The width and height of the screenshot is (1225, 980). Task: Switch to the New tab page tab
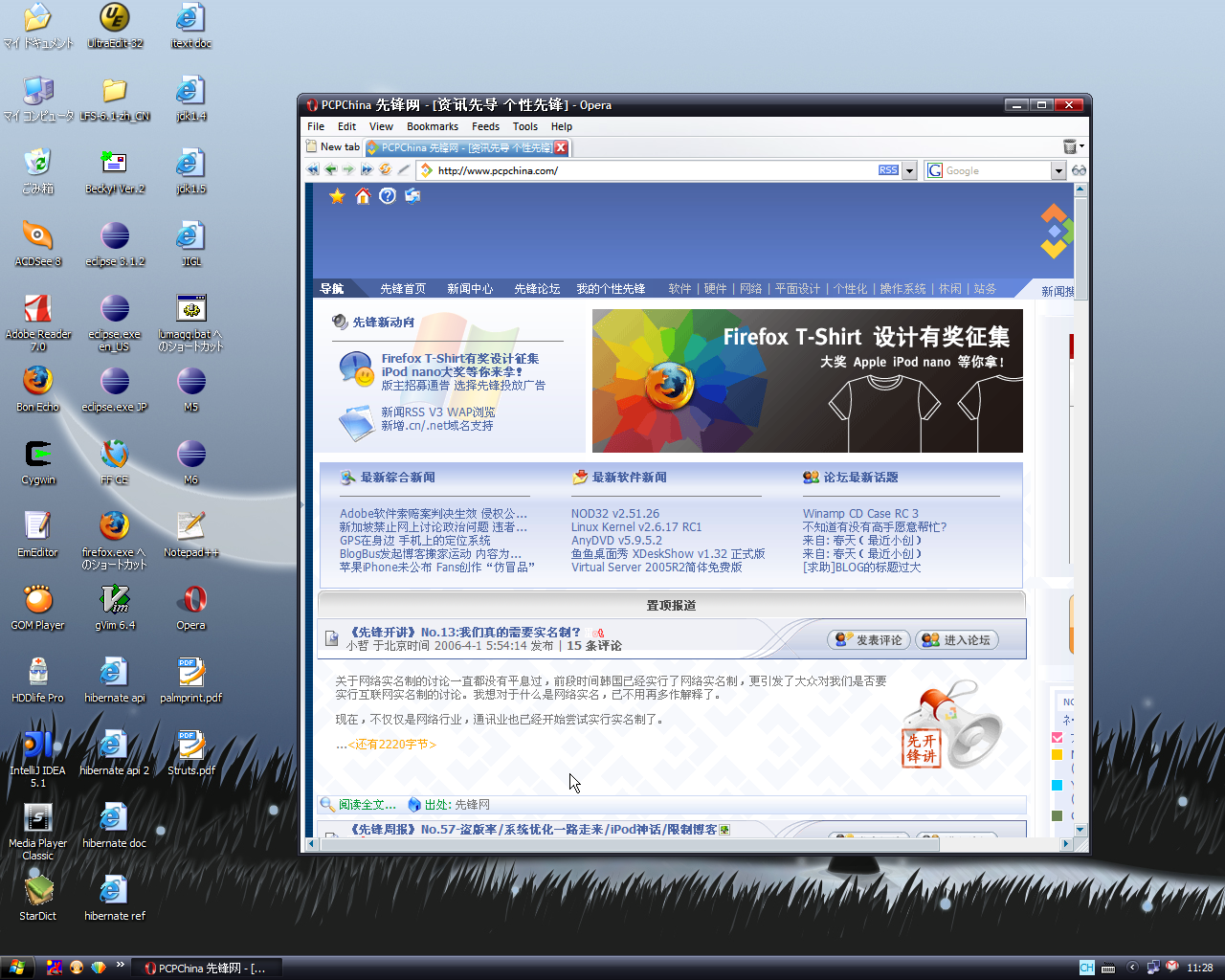pyautogui.click(x=333, y=146)
